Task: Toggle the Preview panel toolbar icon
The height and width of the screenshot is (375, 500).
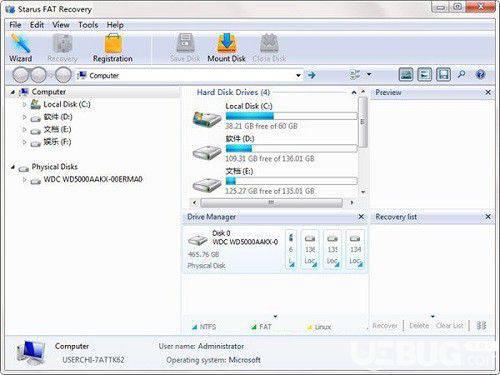Action: 406,74
